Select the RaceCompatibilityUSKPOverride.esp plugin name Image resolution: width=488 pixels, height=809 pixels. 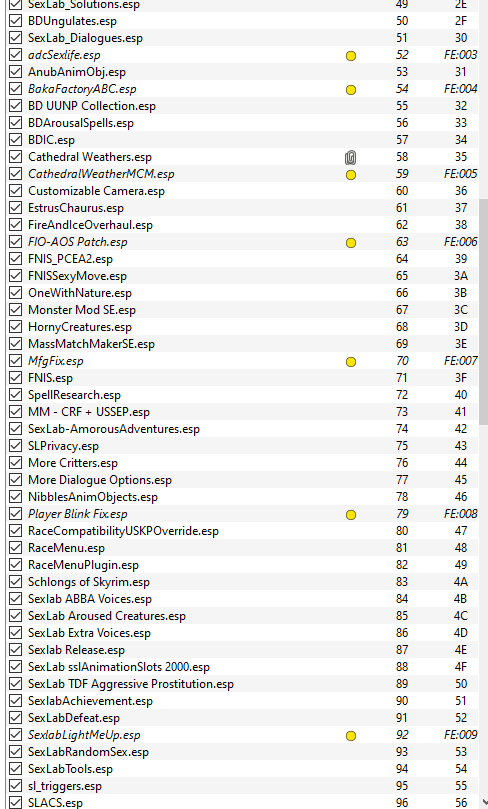[123, 531]
